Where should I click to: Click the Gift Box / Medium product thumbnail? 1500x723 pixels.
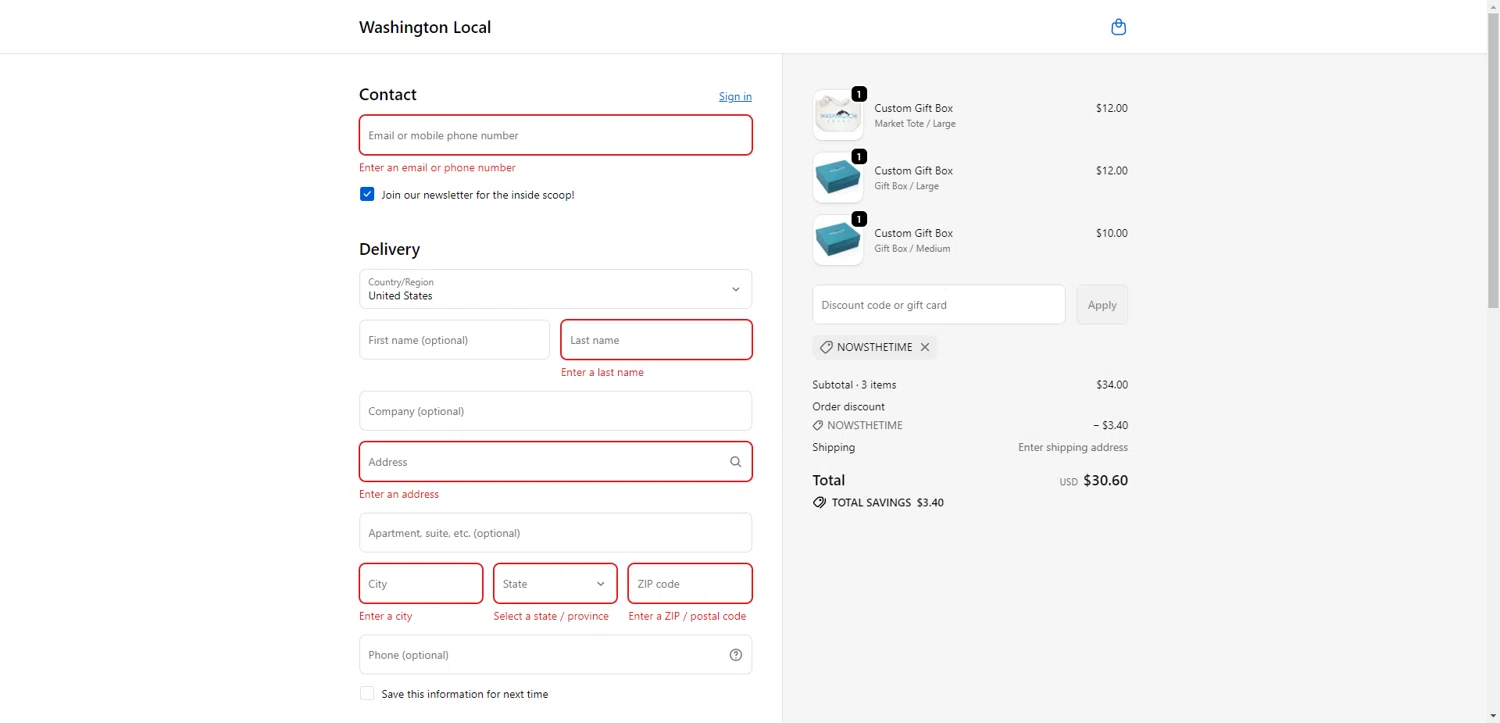838,240
